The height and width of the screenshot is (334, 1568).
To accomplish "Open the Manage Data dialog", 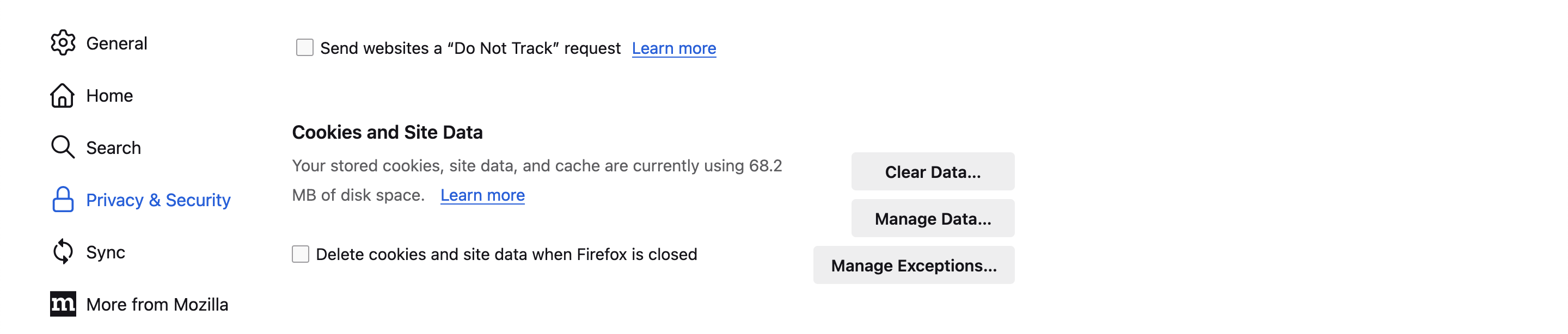I will point(933,219).
